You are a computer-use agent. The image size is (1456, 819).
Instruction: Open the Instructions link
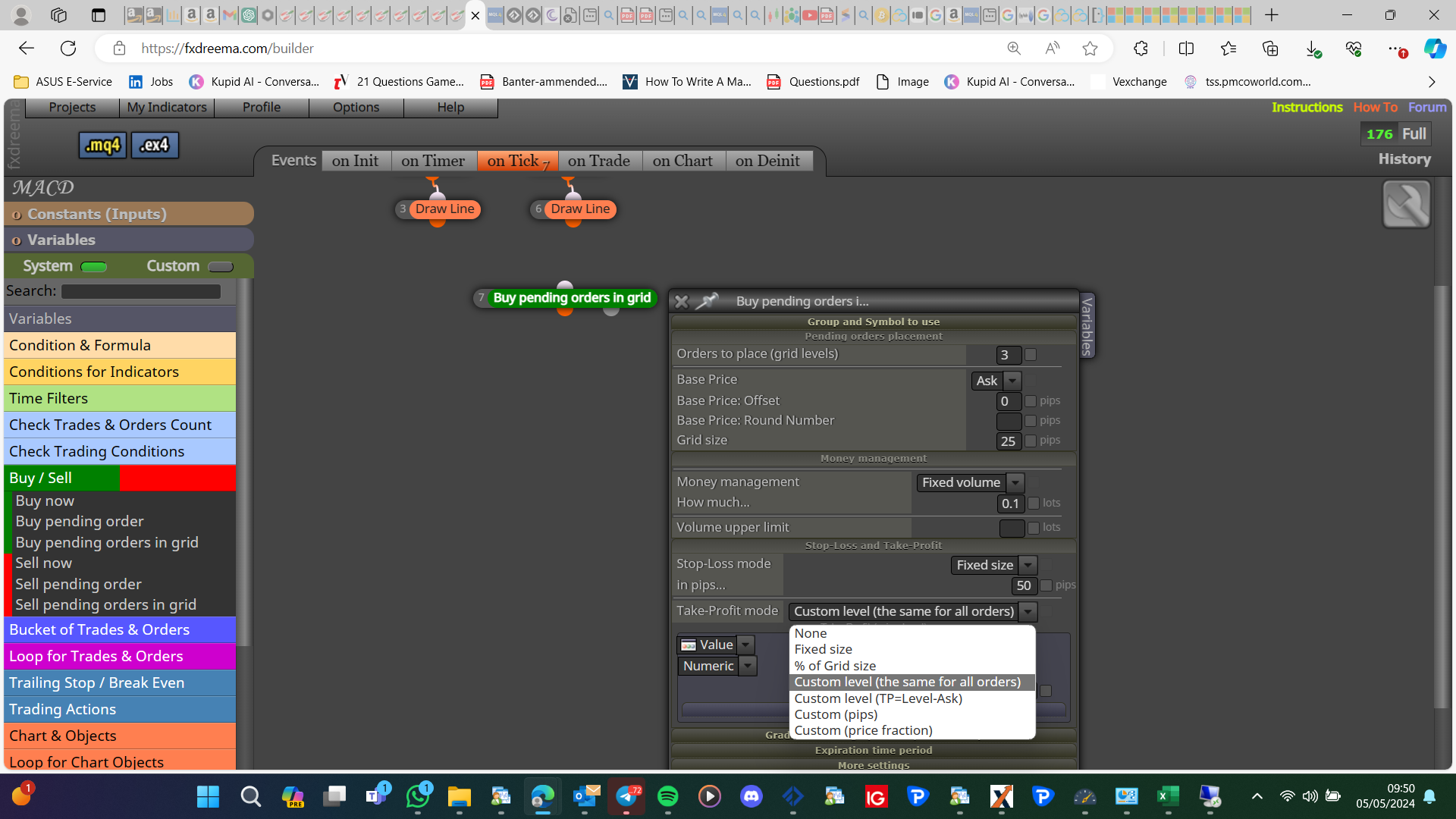[1307, 108]
